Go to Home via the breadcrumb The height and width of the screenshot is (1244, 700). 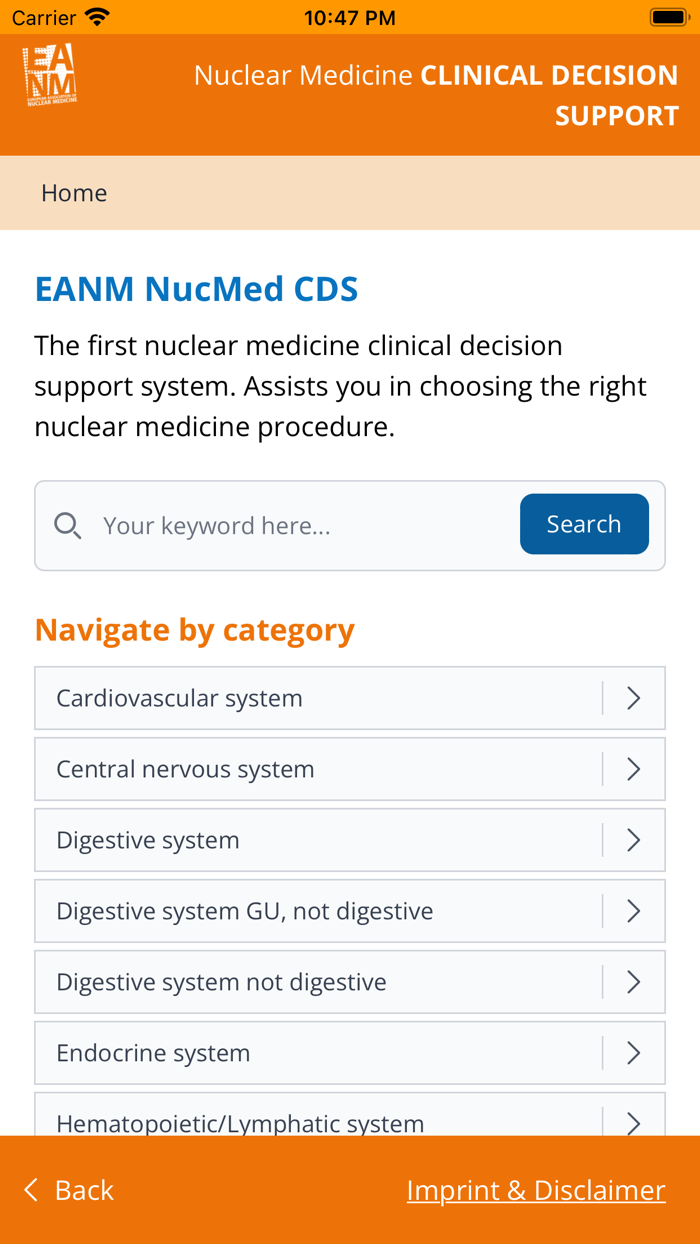74,192
